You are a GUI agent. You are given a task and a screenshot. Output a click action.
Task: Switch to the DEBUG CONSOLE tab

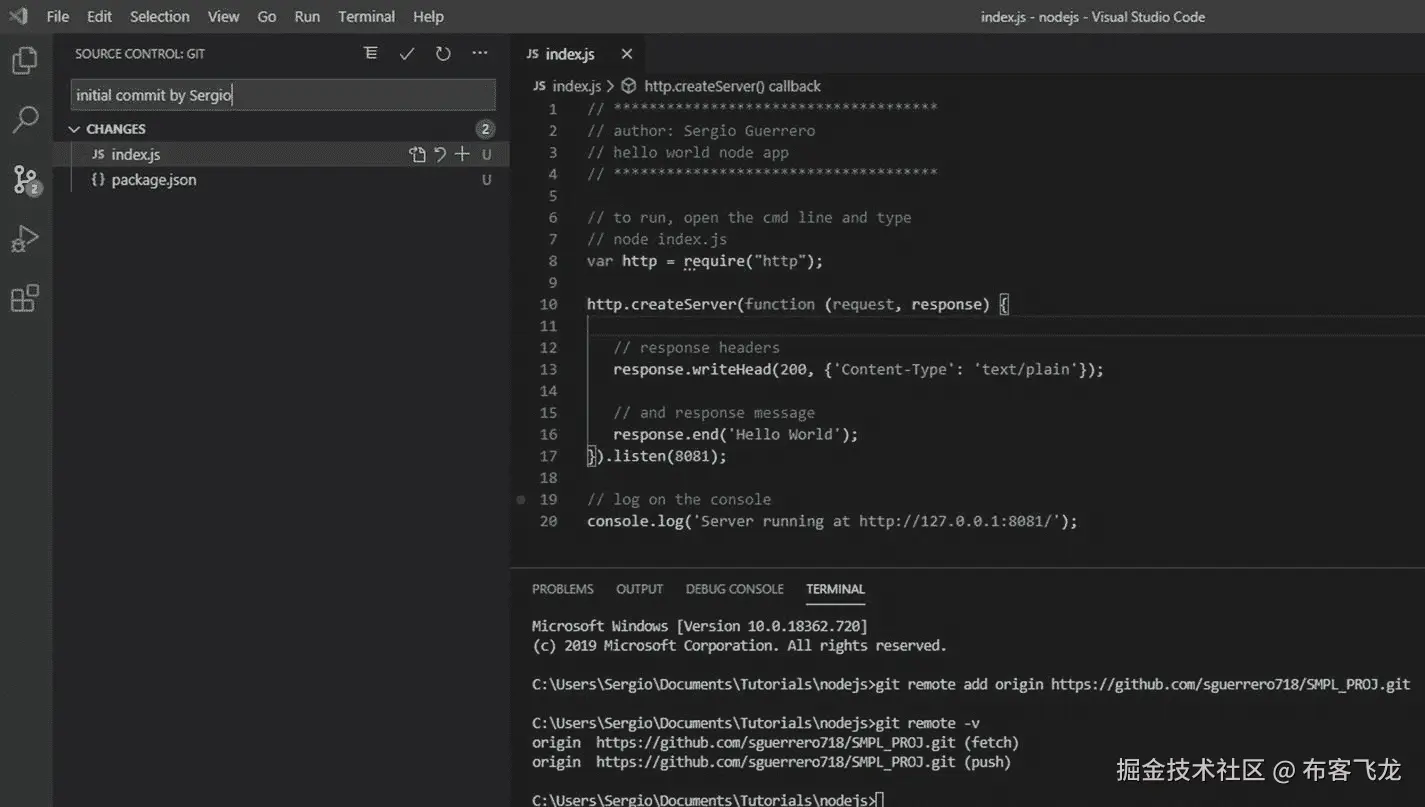coord(734,589)
